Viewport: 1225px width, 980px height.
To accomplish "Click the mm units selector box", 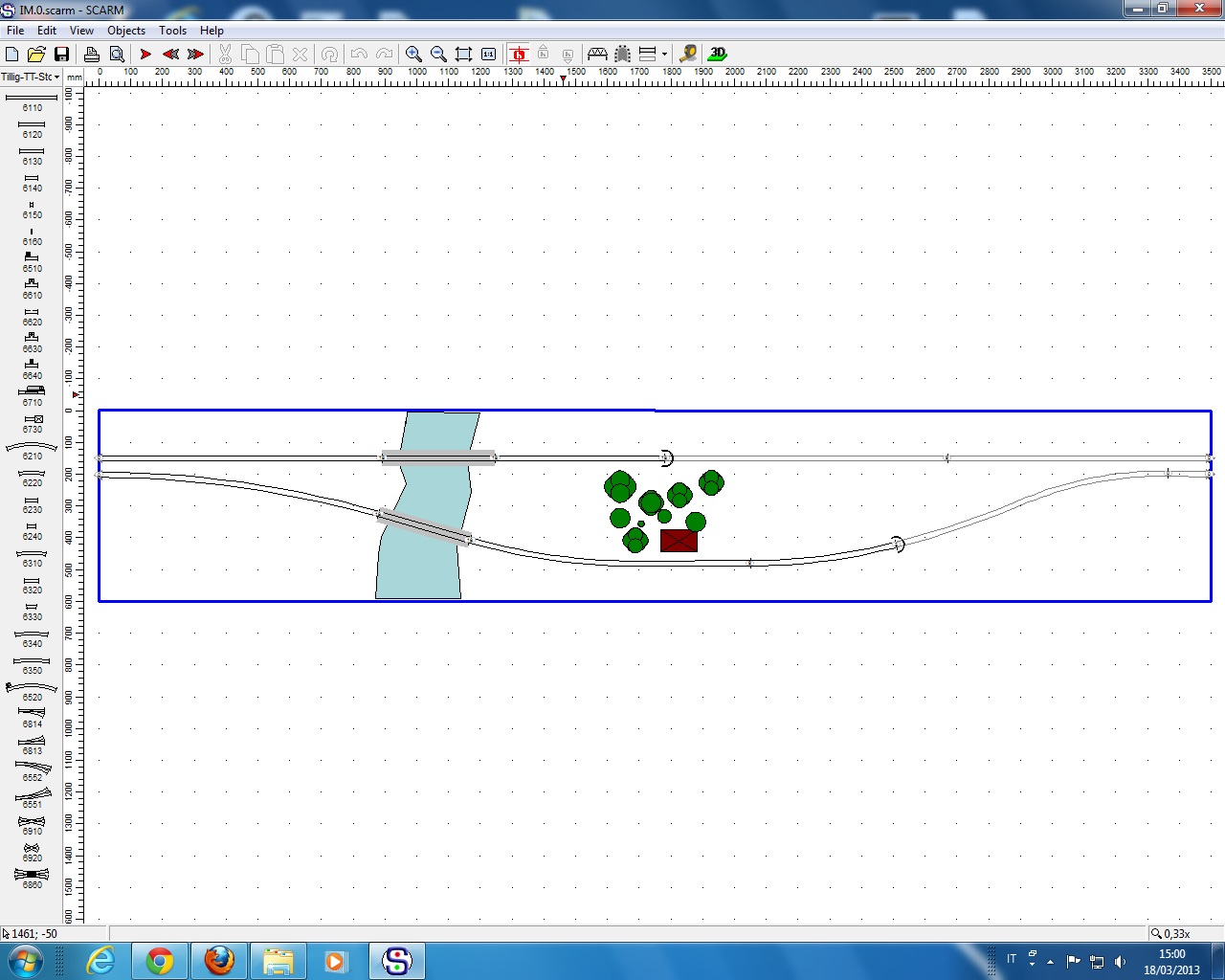I will [x=74, y=77].
